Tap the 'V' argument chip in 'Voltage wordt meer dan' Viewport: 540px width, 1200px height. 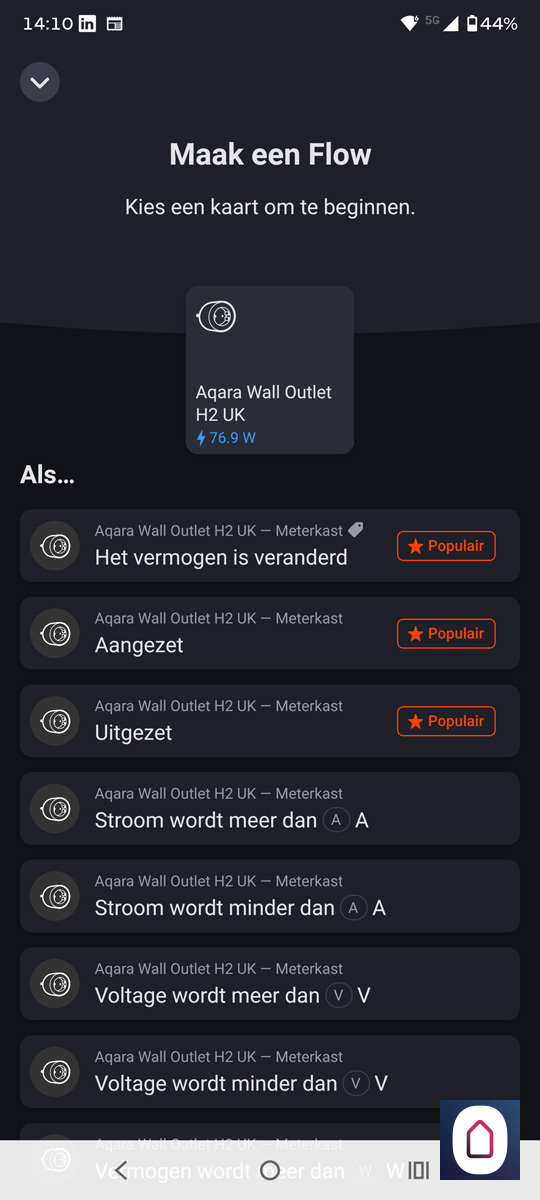(339, 996)
